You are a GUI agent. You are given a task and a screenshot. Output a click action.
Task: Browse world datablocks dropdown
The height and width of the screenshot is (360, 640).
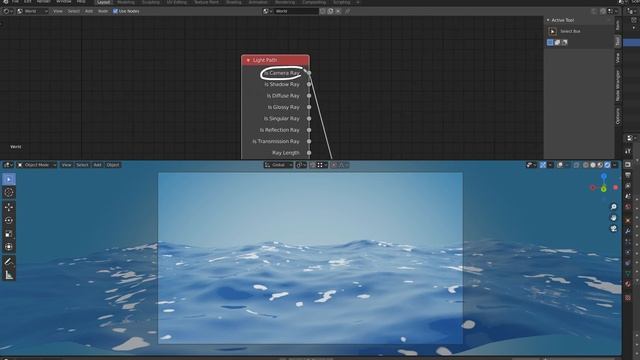click(x=268, y=11)
